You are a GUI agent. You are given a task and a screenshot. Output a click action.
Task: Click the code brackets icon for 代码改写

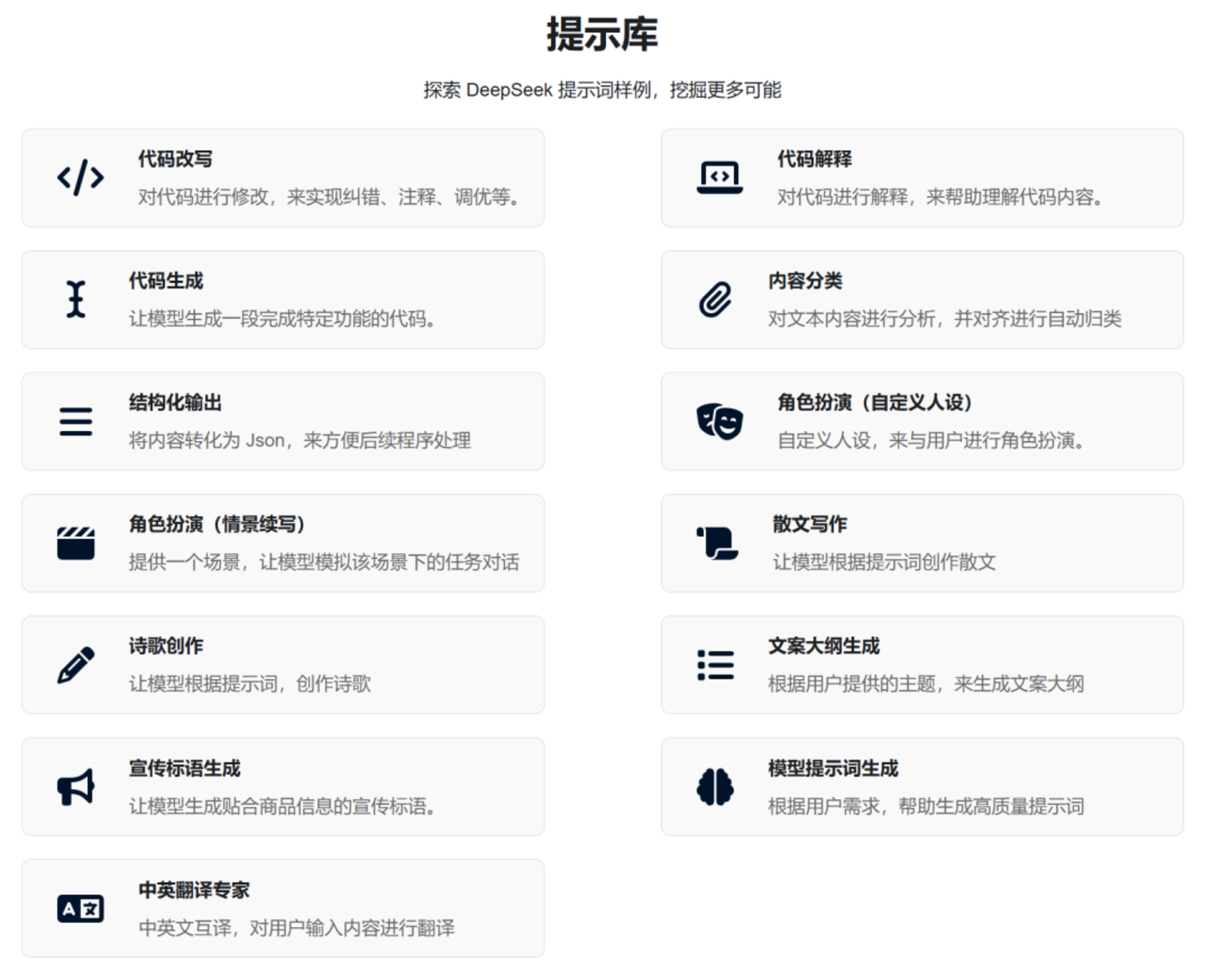[x=80, y=178]
